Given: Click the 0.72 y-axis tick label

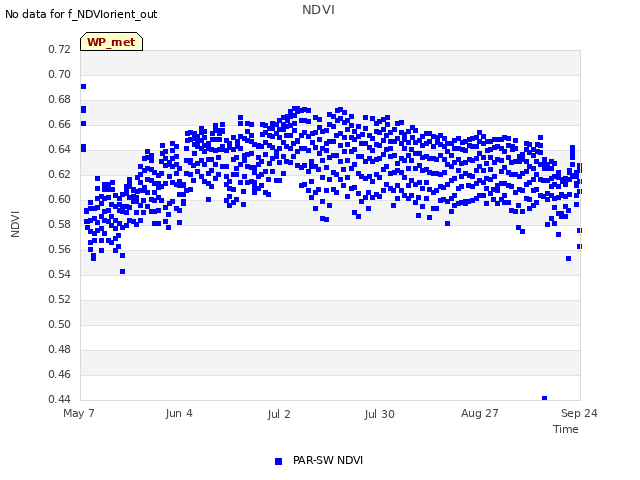Looking at the screenshot, I should (60, 49).
